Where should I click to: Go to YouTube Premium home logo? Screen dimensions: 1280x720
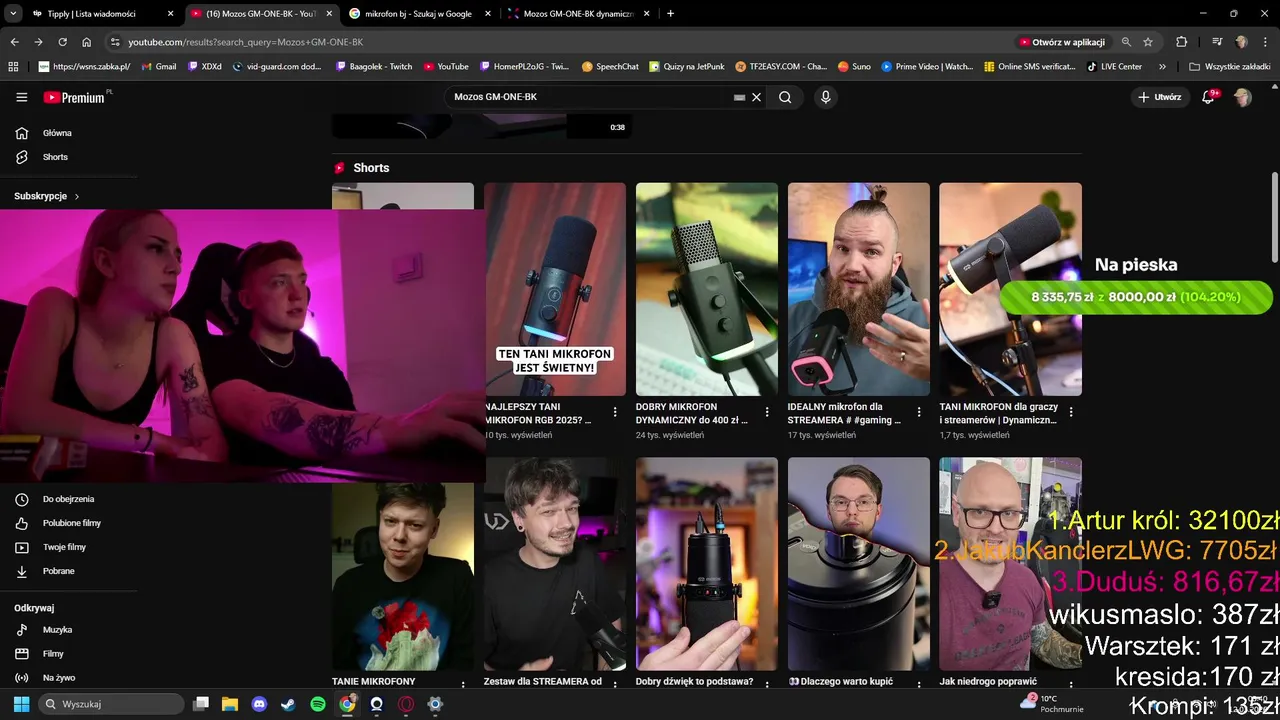[x=75, y=97]
